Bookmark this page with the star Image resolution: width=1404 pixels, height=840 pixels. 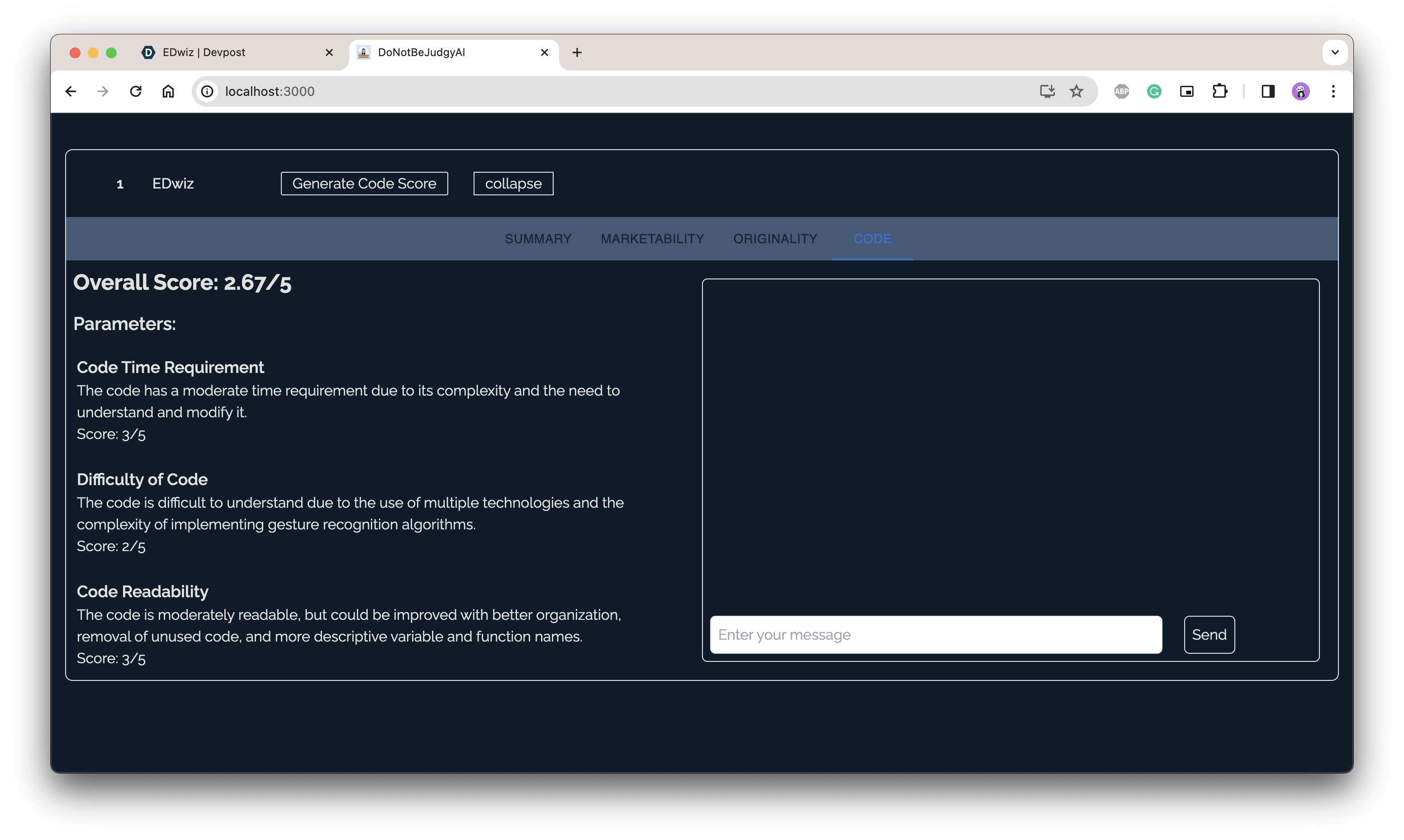point(1076,91)
